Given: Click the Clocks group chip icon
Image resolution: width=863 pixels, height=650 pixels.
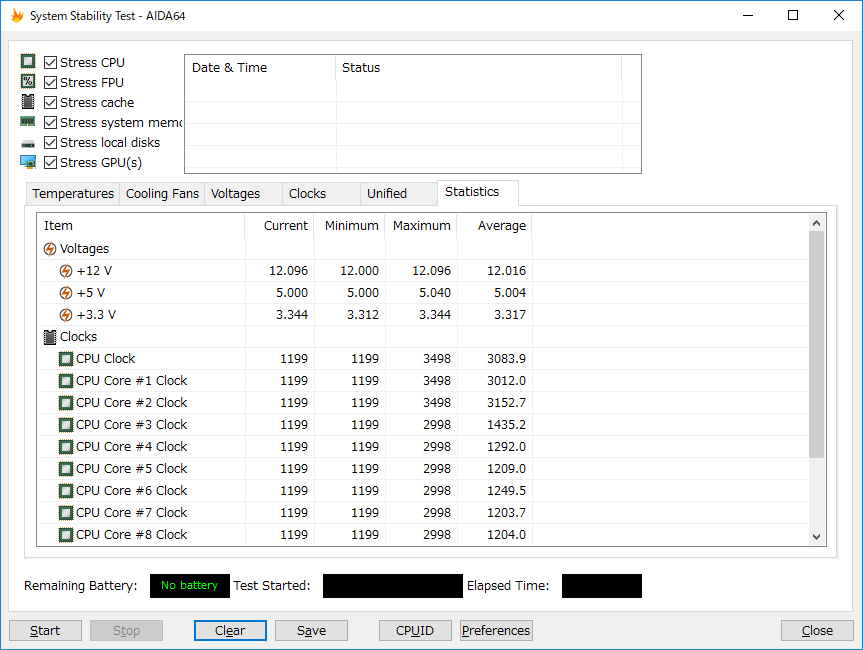Looking at the screenshot, I should [x=50, y=337].
